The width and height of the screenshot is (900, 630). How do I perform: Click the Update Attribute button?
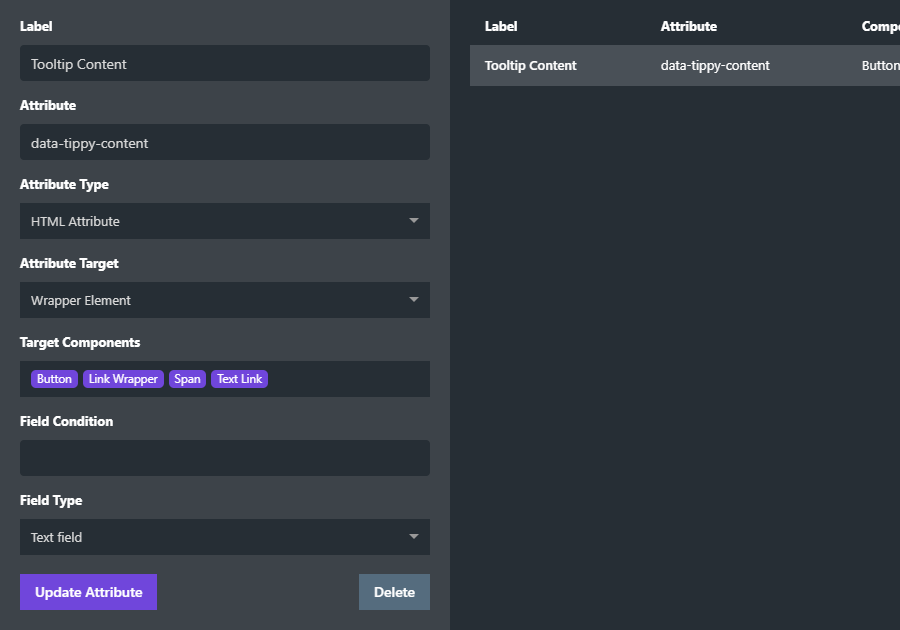[88, 592]
